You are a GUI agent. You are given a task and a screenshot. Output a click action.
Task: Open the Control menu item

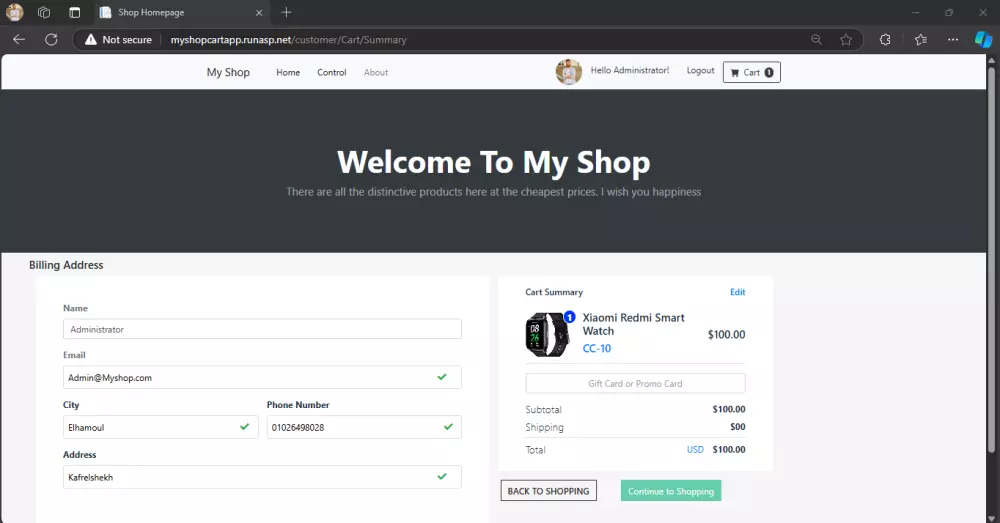(x=332, y=73)
